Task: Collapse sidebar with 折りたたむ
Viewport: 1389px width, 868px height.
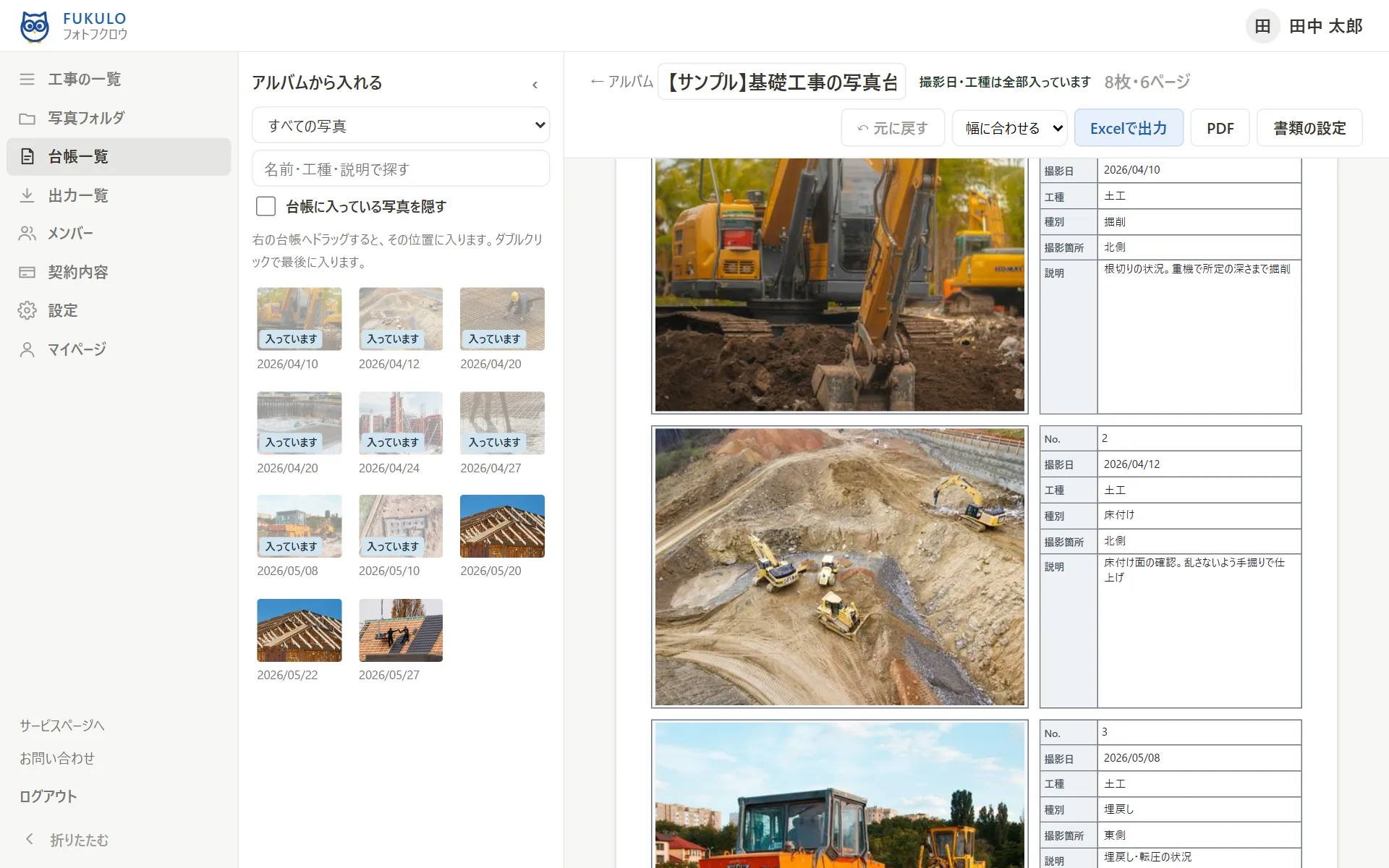Action: click(65, 840)
